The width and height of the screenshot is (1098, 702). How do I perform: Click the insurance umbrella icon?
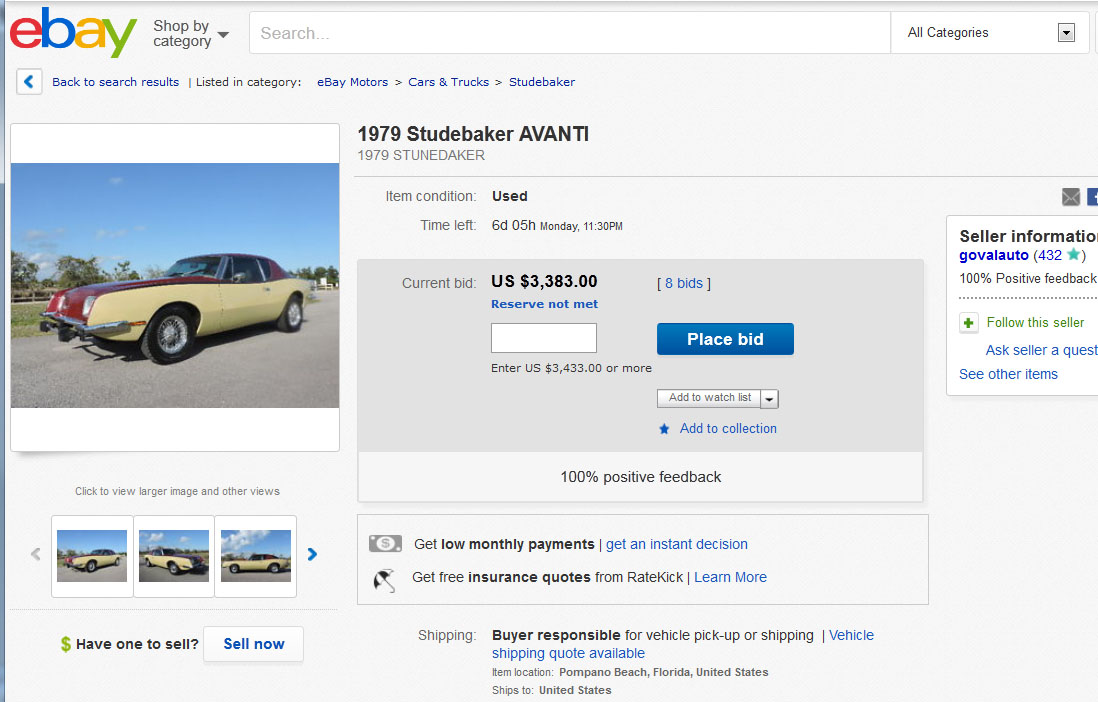(384, 578)
